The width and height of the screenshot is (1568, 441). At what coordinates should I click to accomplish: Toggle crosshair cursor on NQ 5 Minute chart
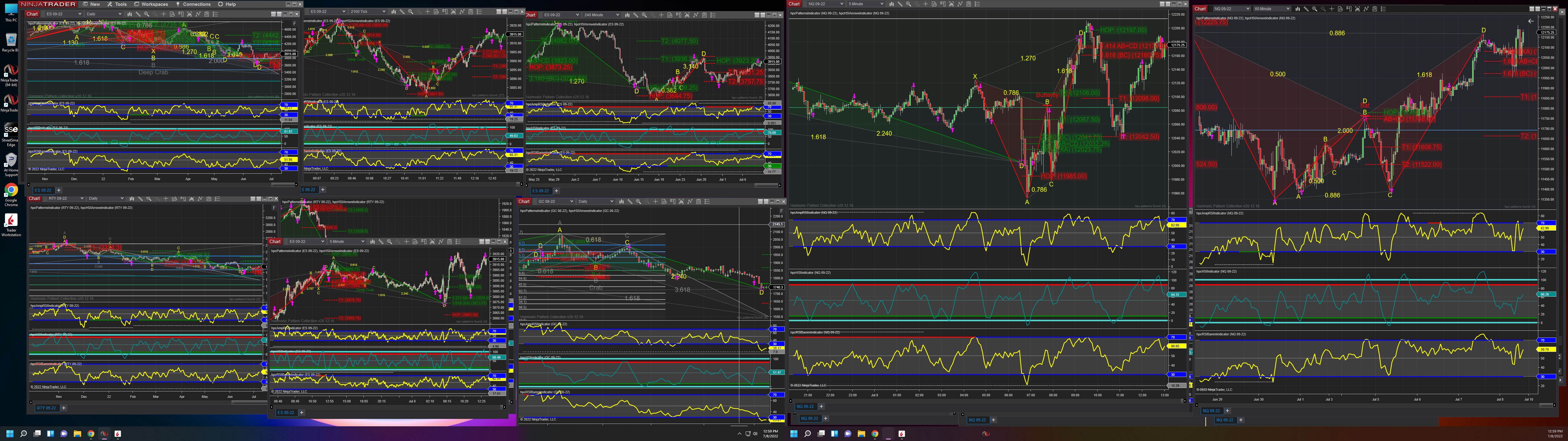(926, 4)
